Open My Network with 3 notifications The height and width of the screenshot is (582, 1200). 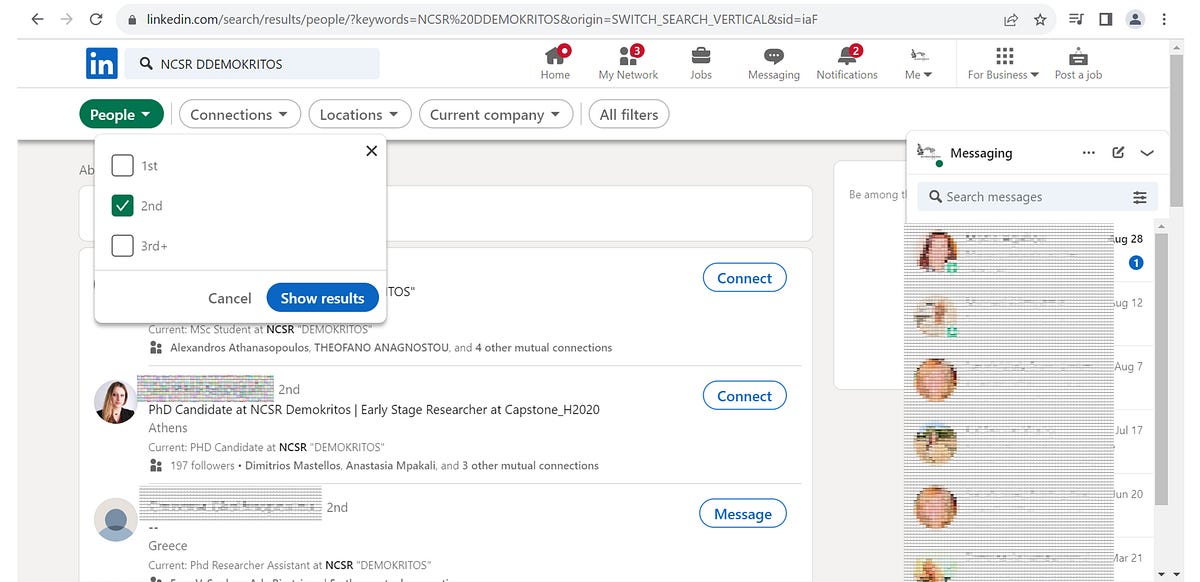[x=628, y=62]
